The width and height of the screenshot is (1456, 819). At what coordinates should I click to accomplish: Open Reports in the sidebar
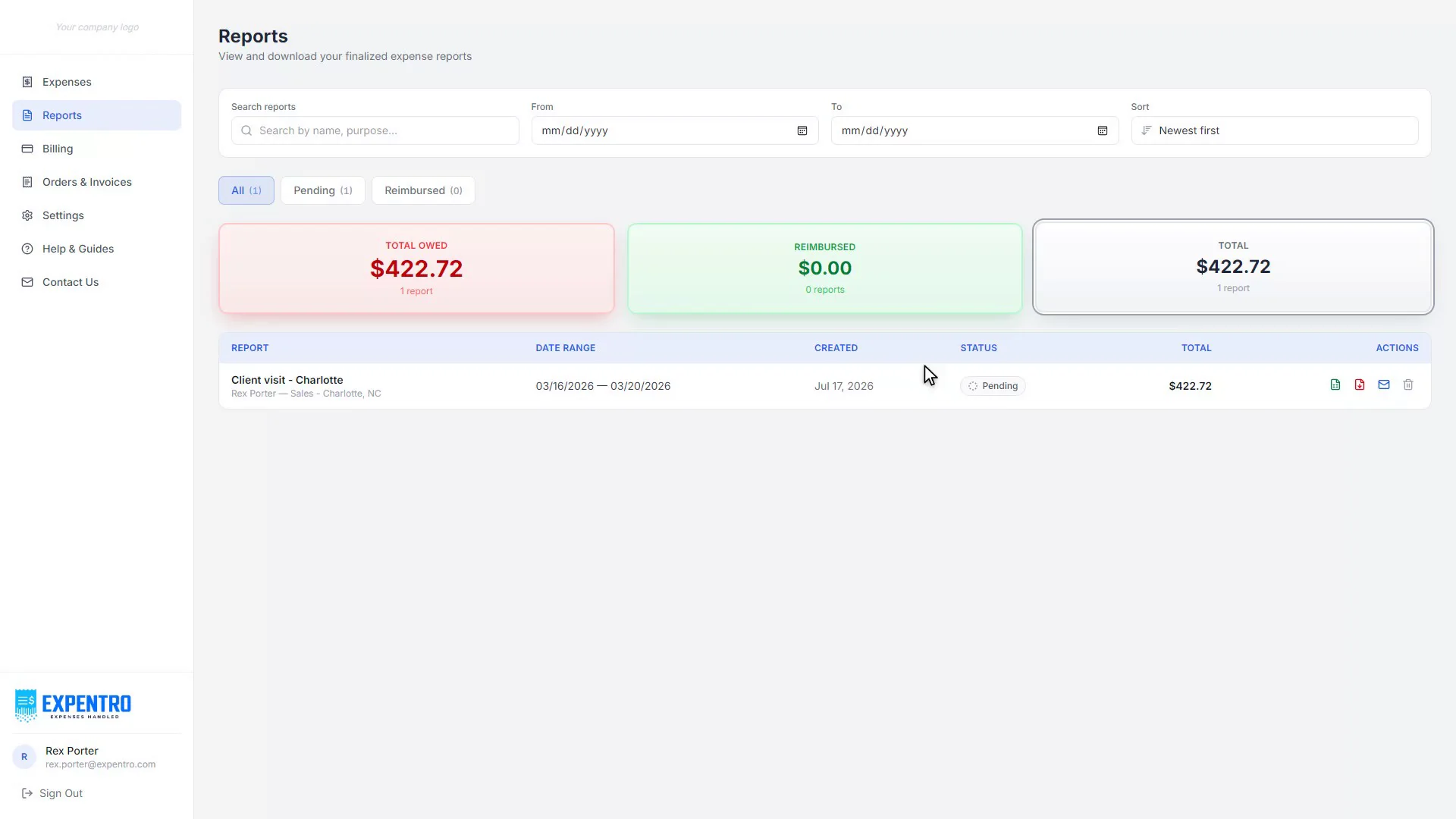pyautogui.click(x=96, y=115)
